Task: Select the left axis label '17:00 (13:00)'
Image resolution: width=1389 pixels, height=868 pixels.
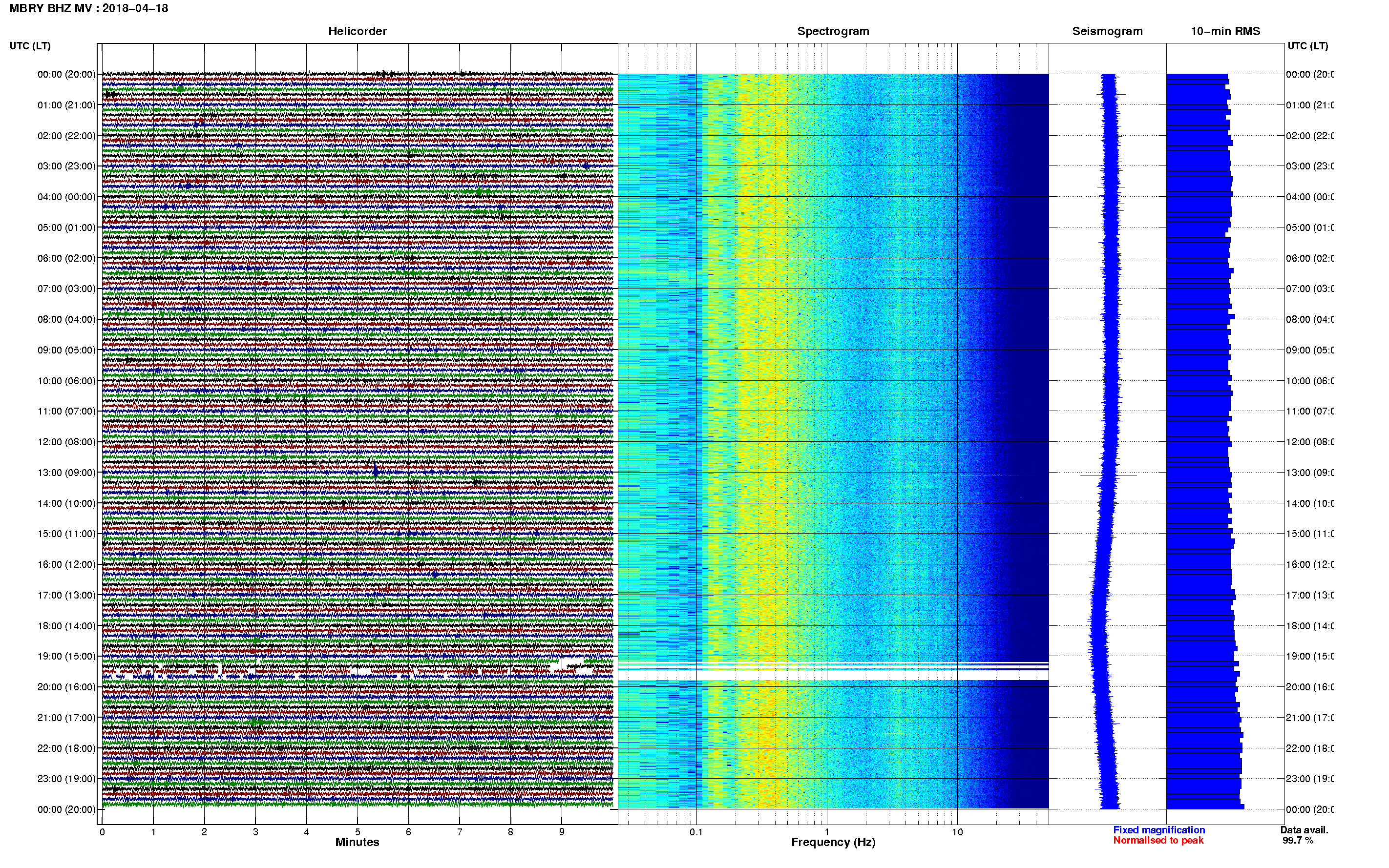Action: (x=66, y=595)
